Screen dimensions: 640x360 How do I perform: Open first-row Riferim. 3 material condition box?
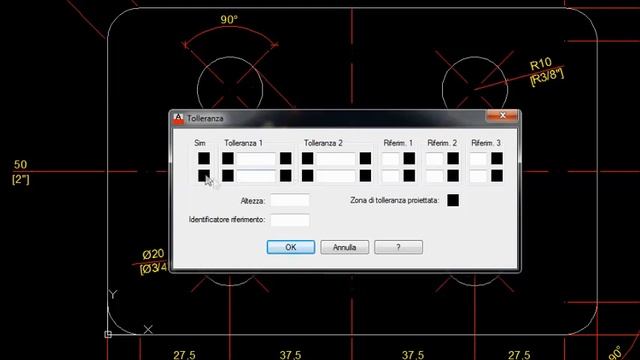point(497,158)
